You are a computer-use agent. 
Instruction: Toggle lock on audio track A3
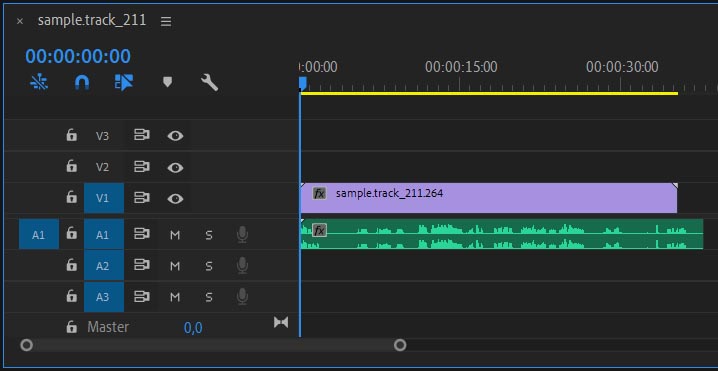[71, 296]
